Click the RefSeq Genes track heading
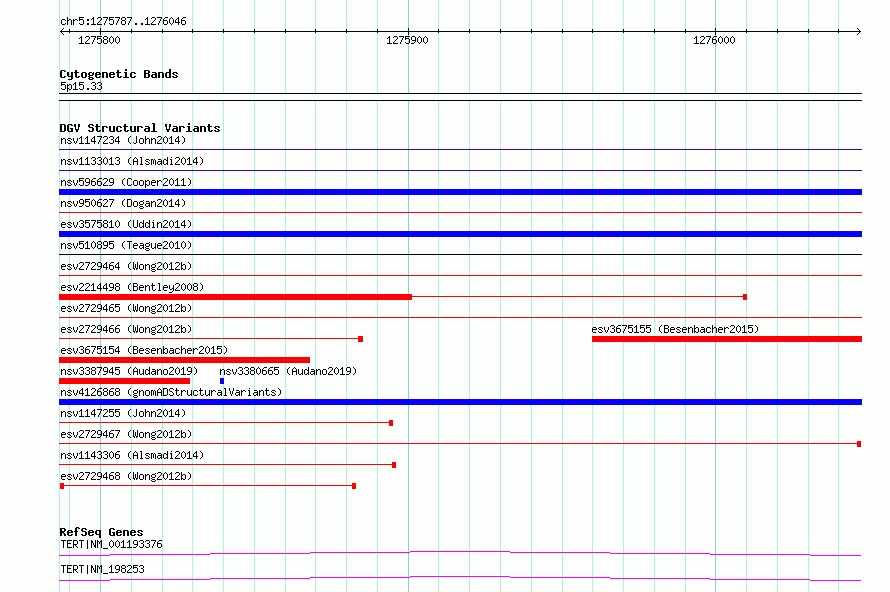 (x=101, y=532)
